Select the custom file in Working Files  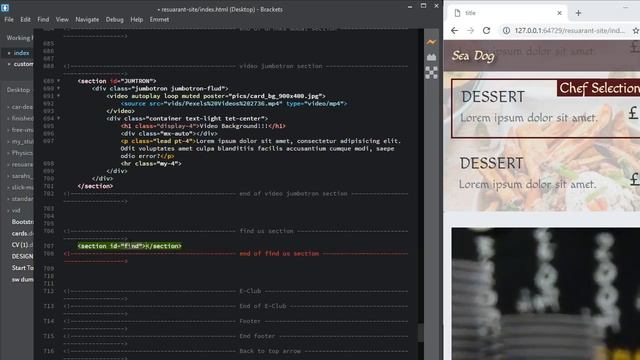[x=23, y=64]
